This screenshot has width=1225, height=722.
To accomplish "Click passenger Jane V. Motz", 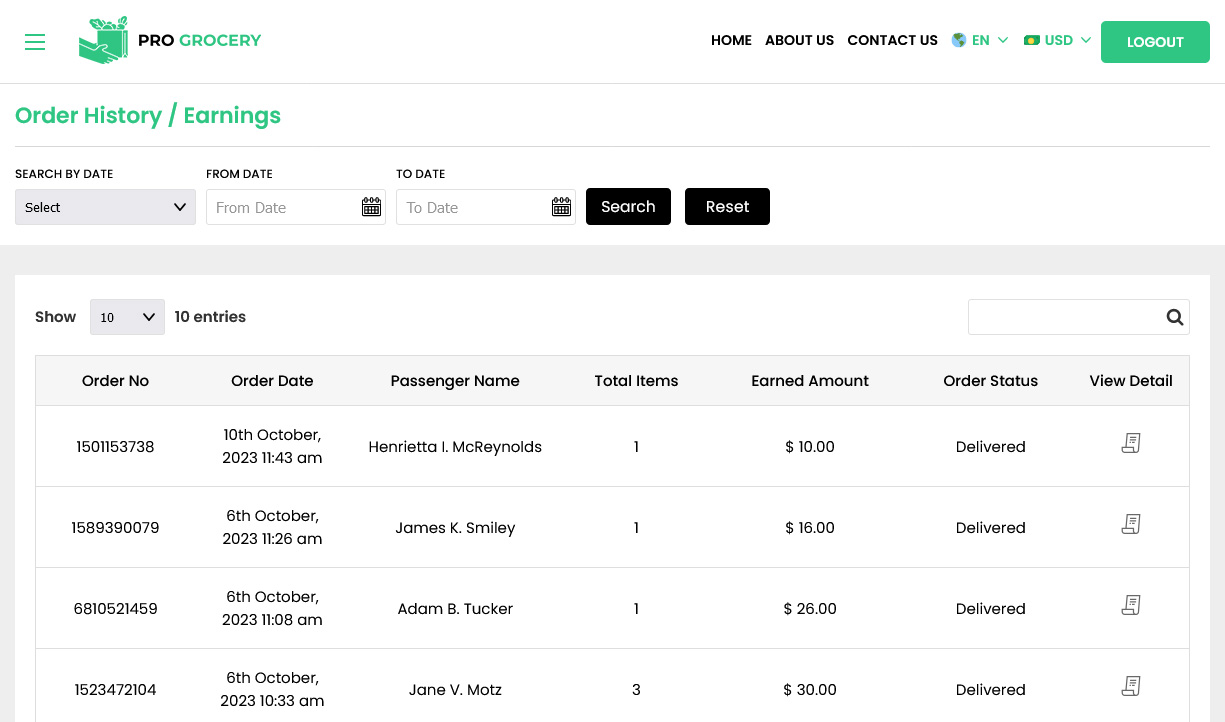I will [x=455, y=690].
